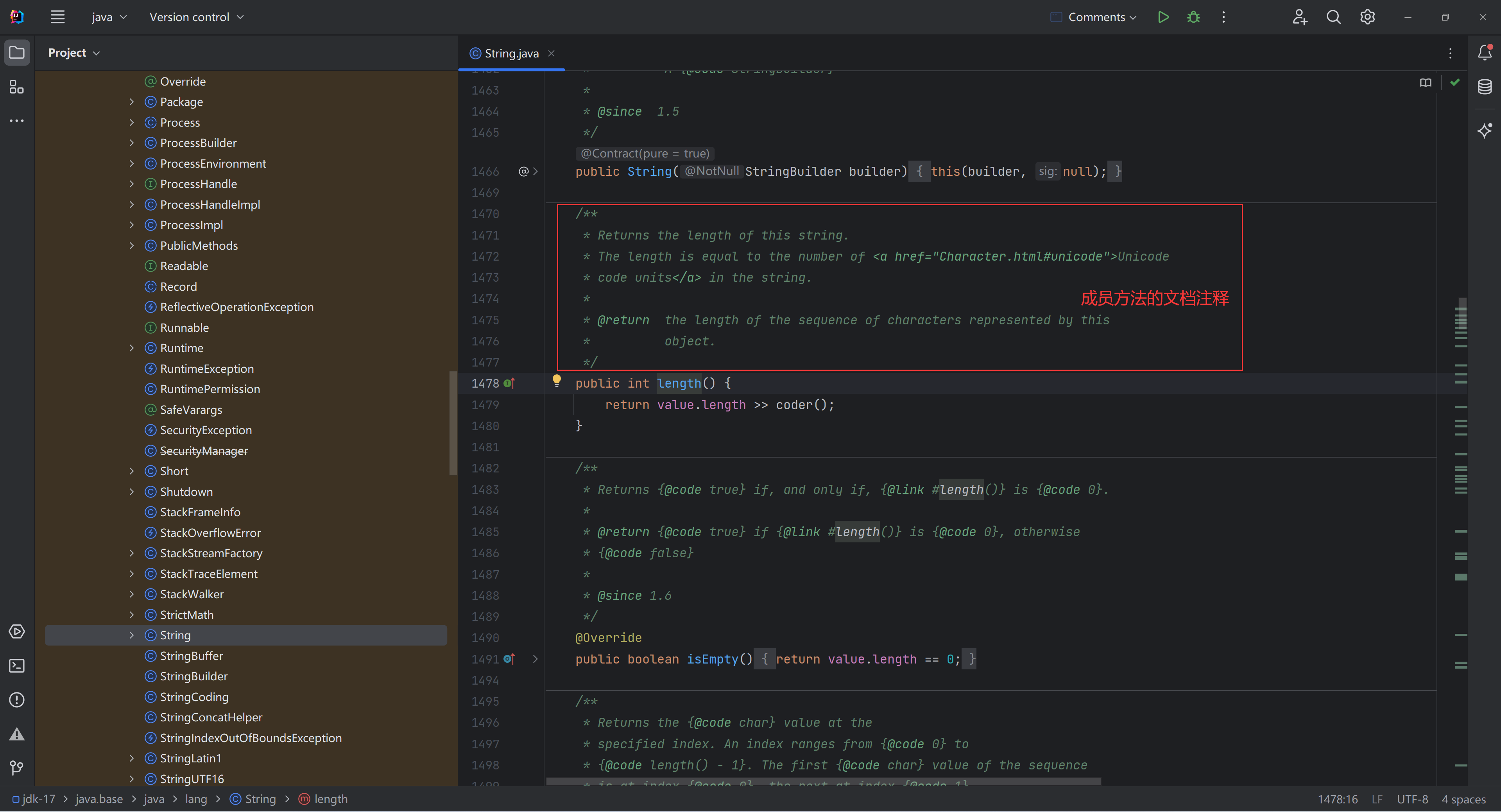Show more tool windows ellipsis

17,121
